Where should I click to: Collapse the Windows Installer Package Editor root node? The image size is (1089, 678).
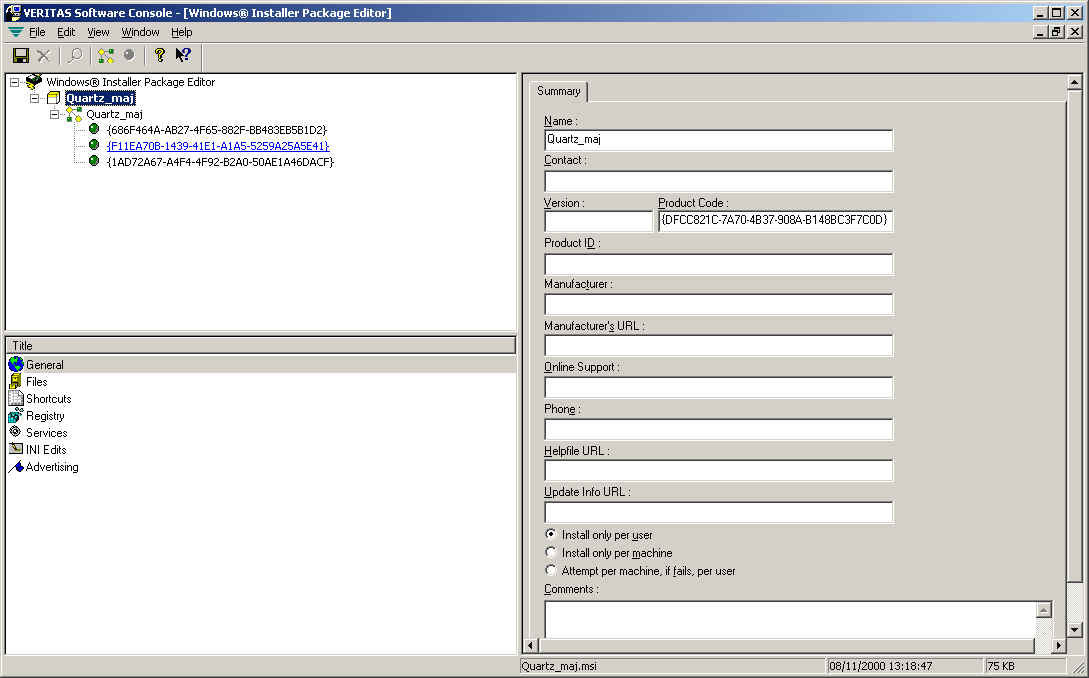[x=15, y=82]
